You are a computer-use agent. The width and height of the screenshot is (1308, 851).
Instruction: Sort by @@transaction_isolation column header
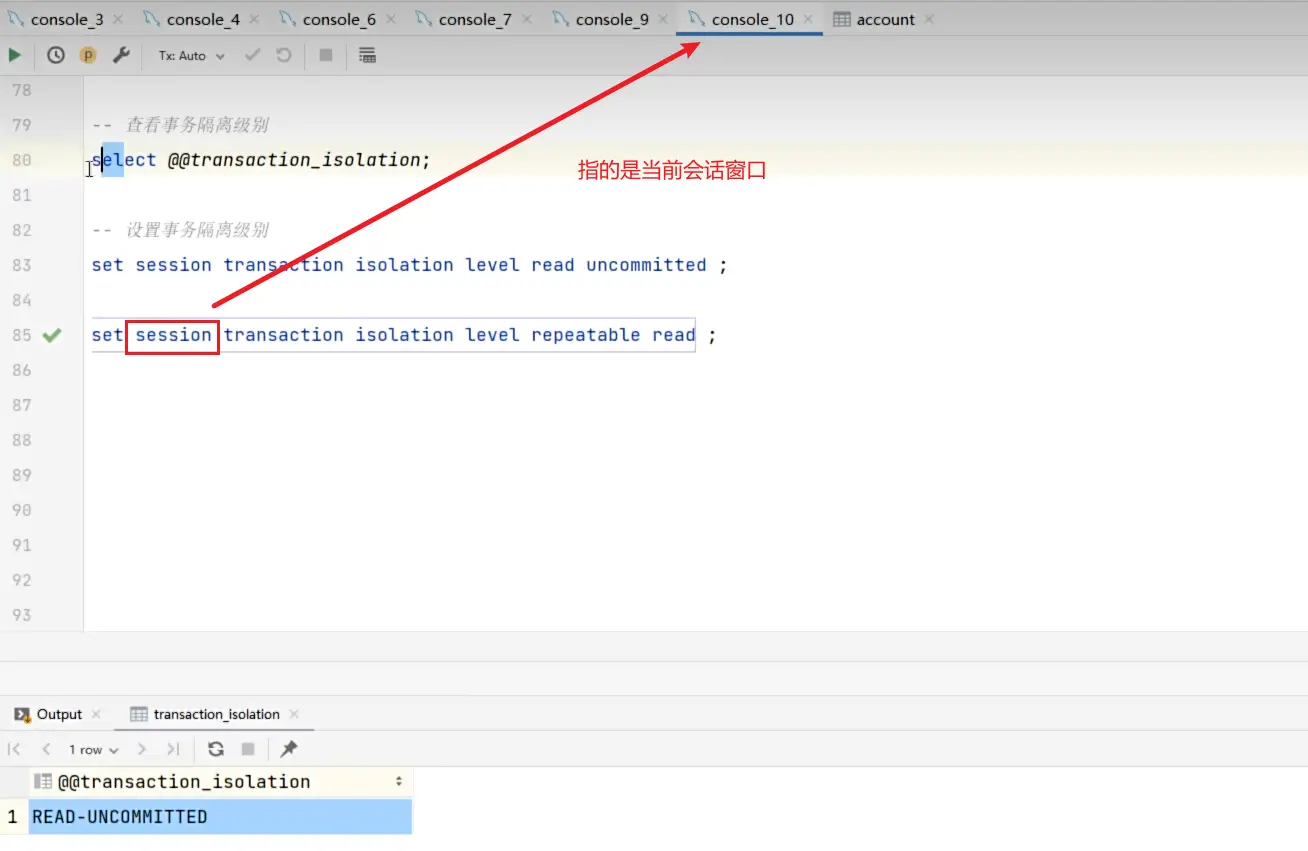tap(221, 782)
